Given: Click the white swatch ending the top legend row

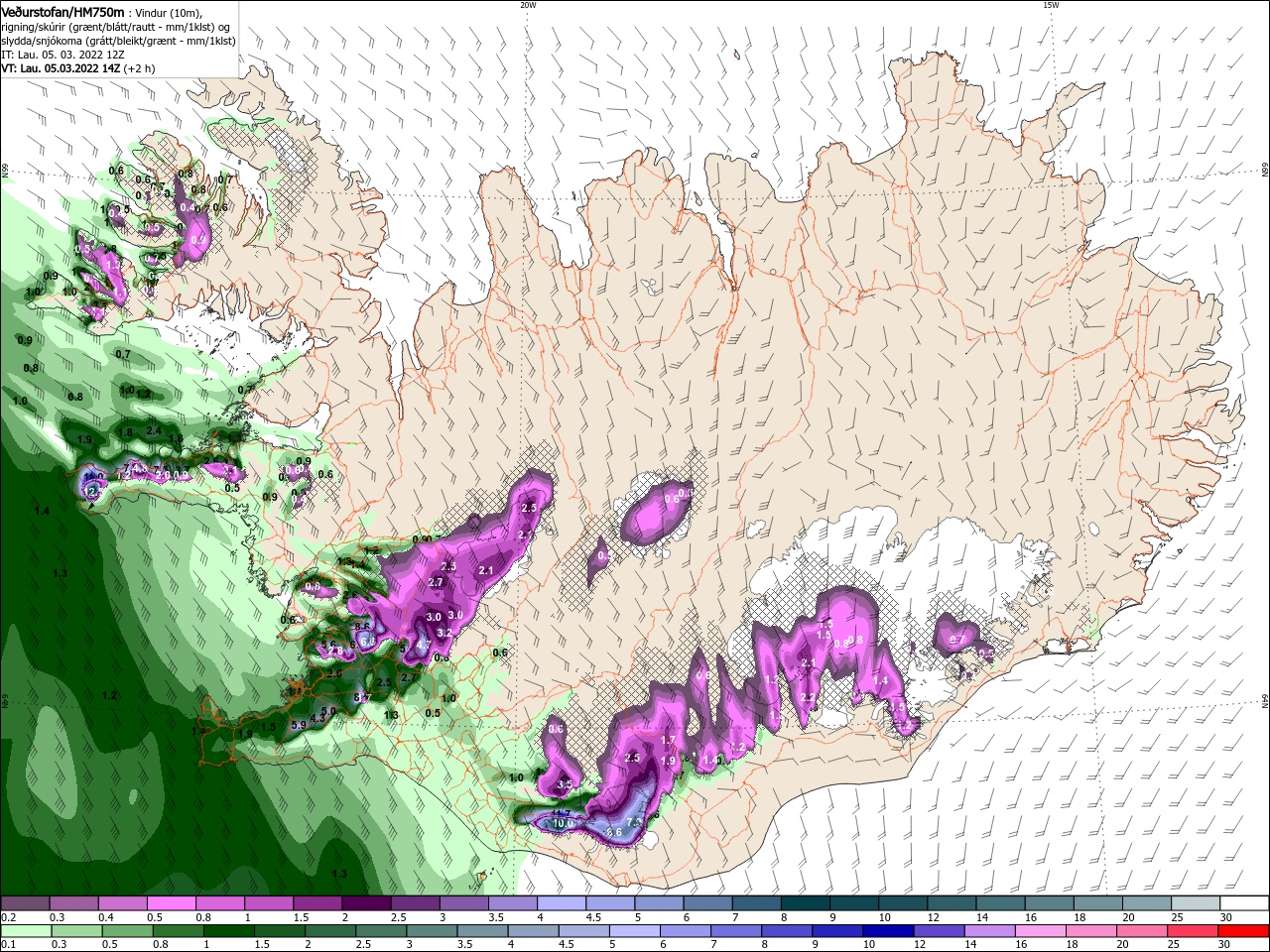Looking at the screenshot, I should [1244, 902].
